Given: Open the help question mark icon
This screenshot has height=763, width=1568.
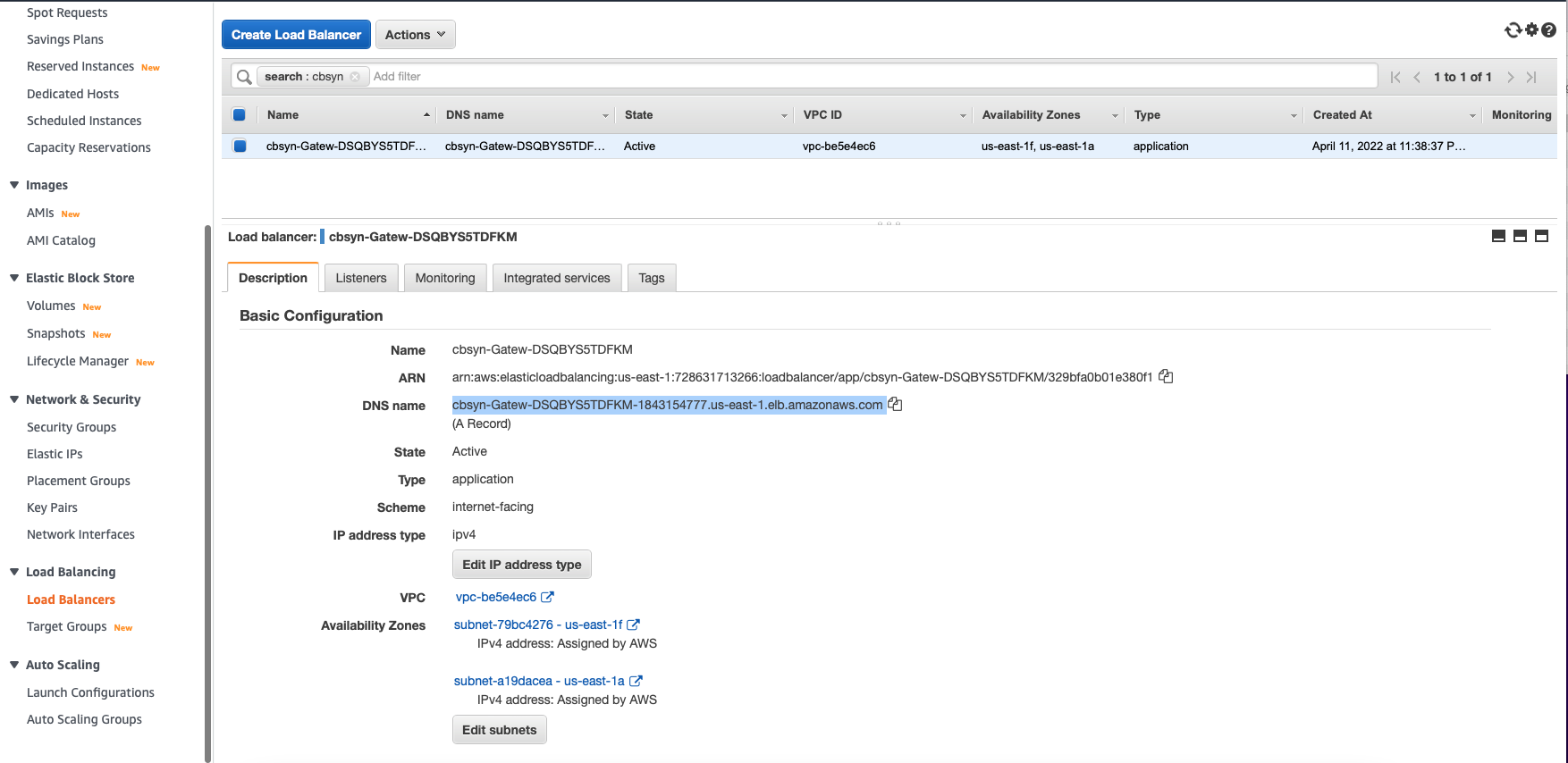Looking at the screenshot, I should point(1549,30).
